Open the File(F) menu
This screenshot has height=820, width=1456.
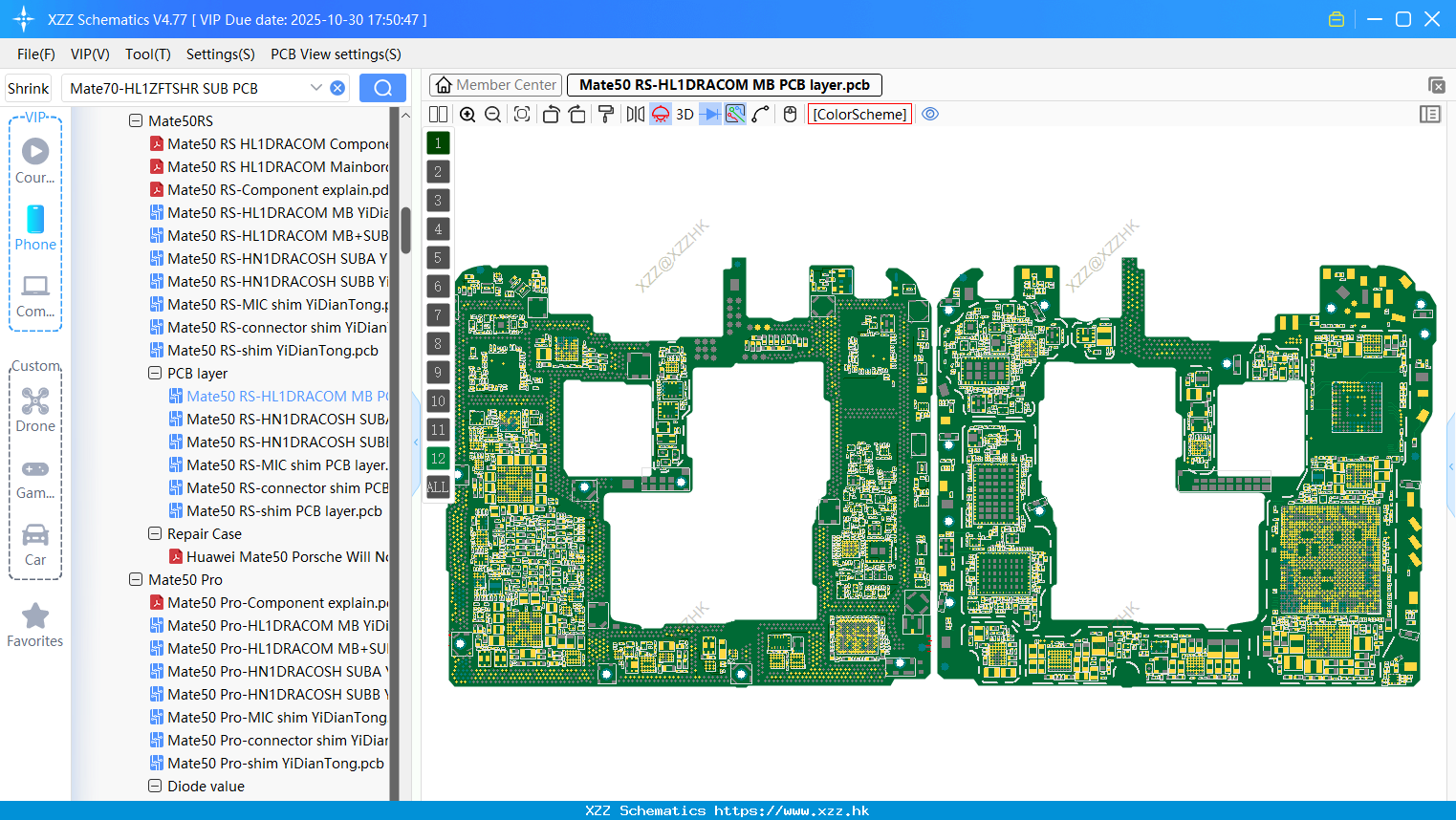36,54
